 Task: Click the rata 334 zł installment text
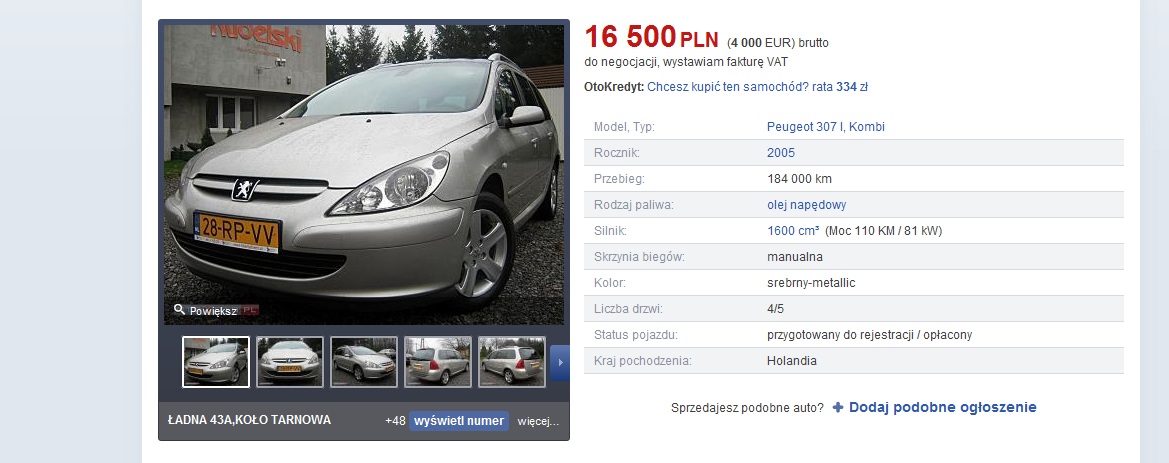click(x=840, y=86)
